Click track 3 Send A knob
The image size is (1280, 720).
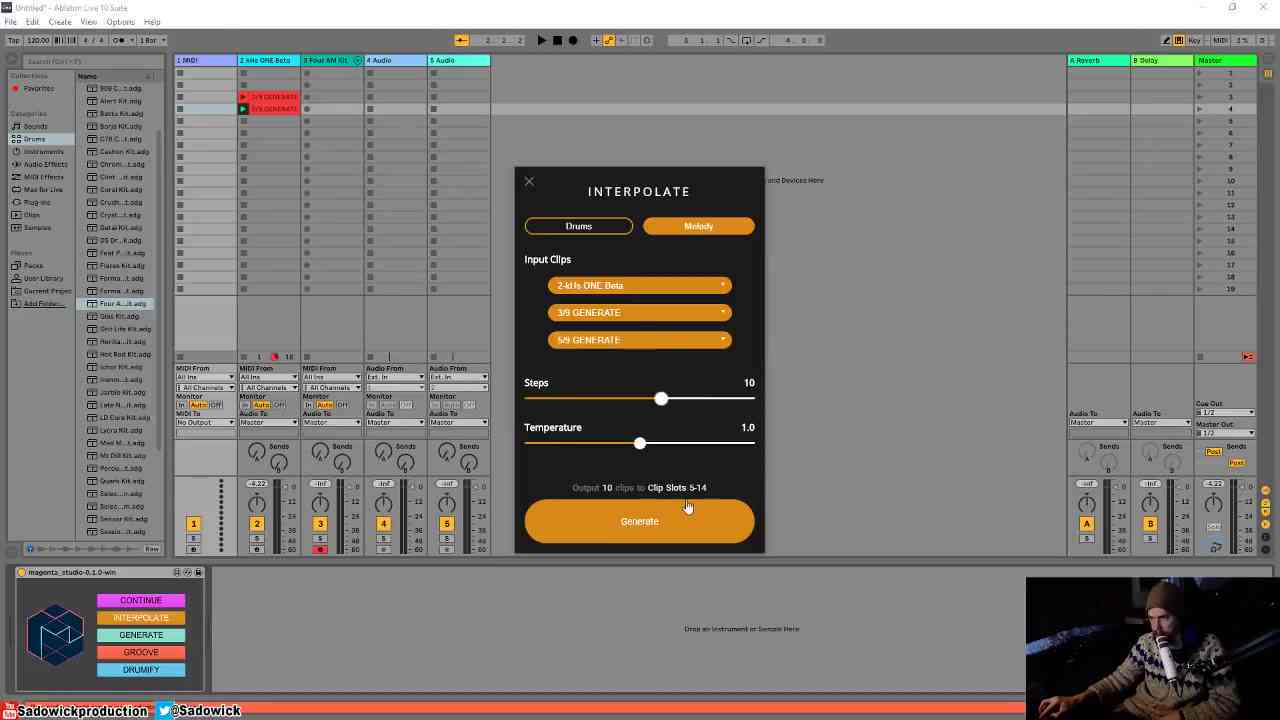click(320, 453)
